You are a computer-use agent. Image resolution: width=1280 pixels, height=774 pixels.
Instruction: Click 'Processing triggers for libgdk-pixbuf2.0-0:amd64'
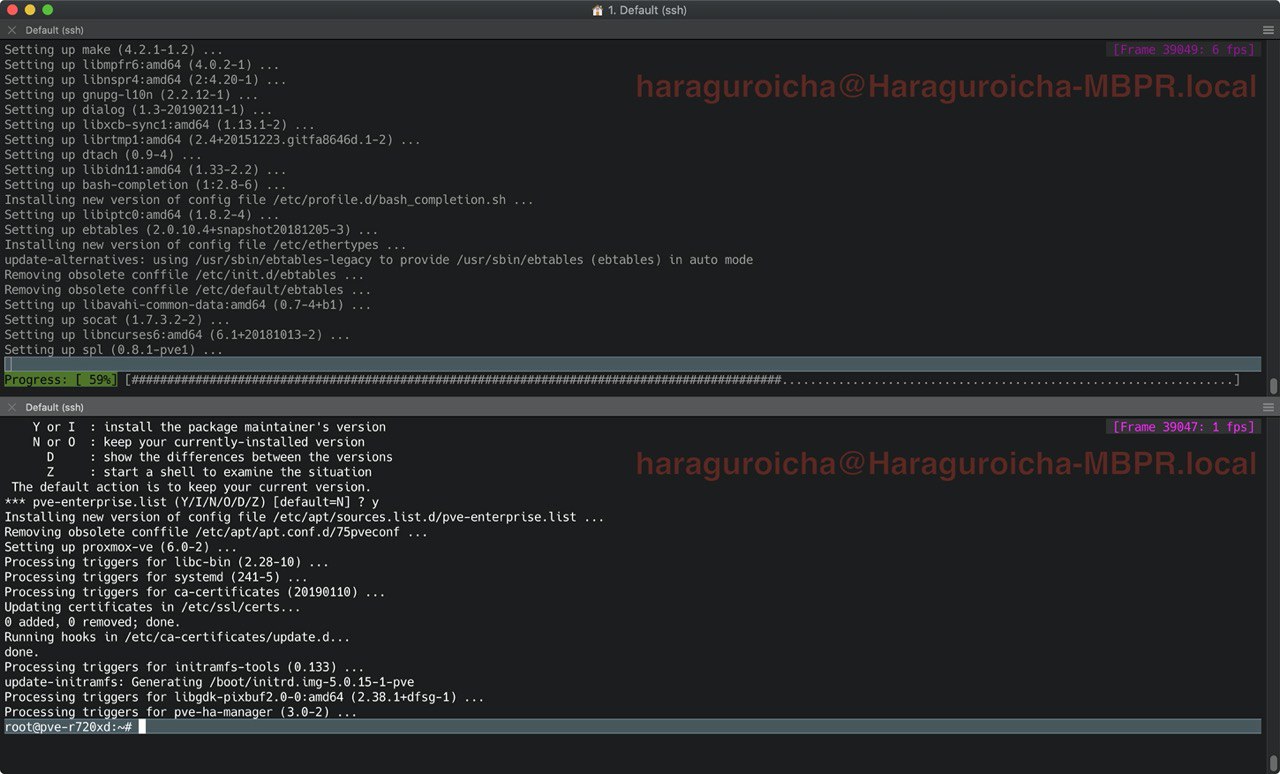point(245,696)
